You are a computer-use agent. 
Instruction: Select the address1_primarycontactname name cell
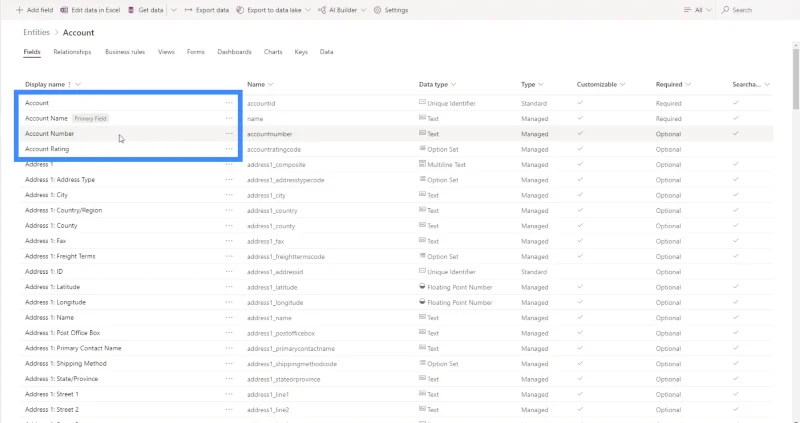291,349
